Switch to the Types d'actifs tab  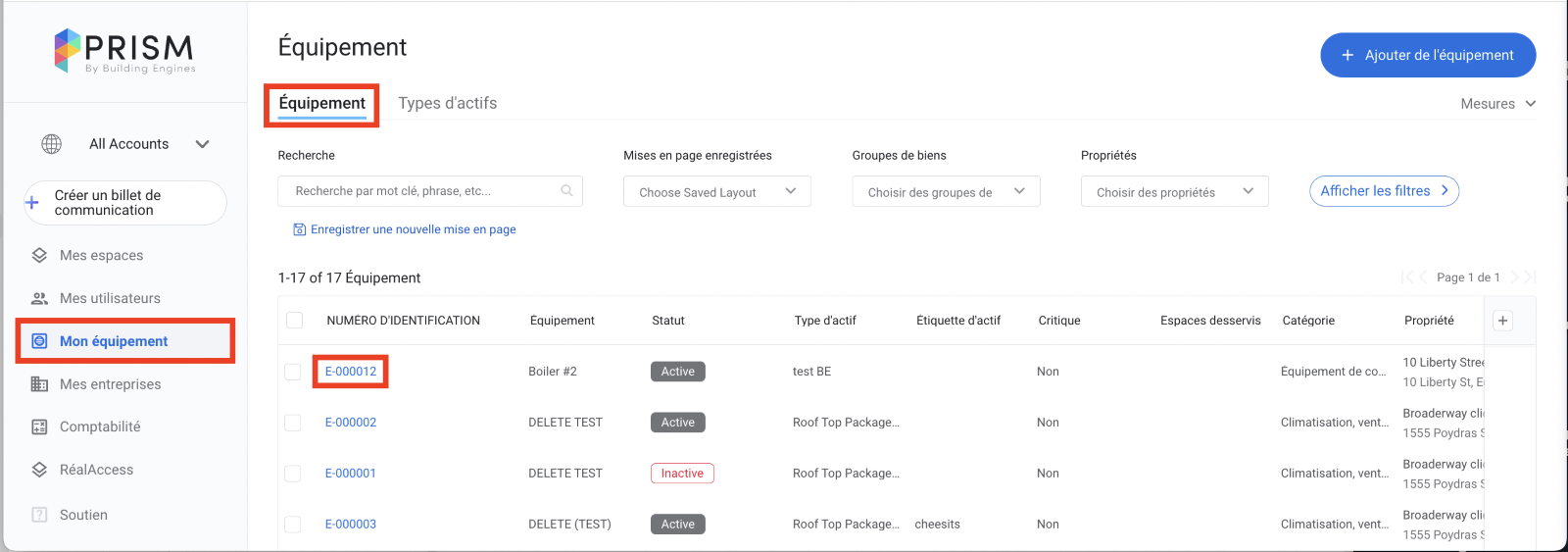point(447,103)
